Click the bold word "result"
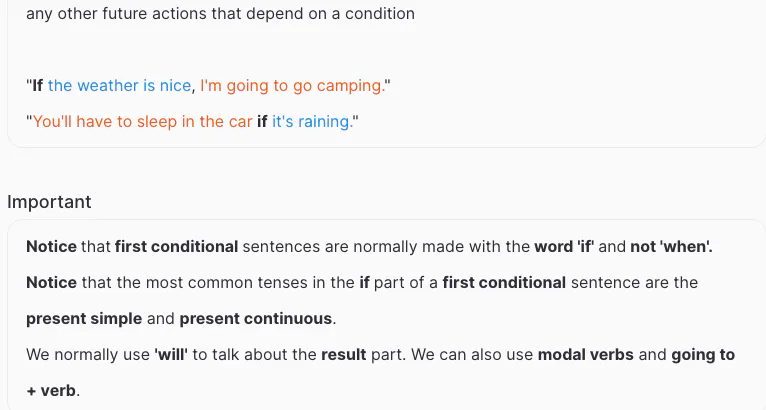 click(x=344, y=354)
